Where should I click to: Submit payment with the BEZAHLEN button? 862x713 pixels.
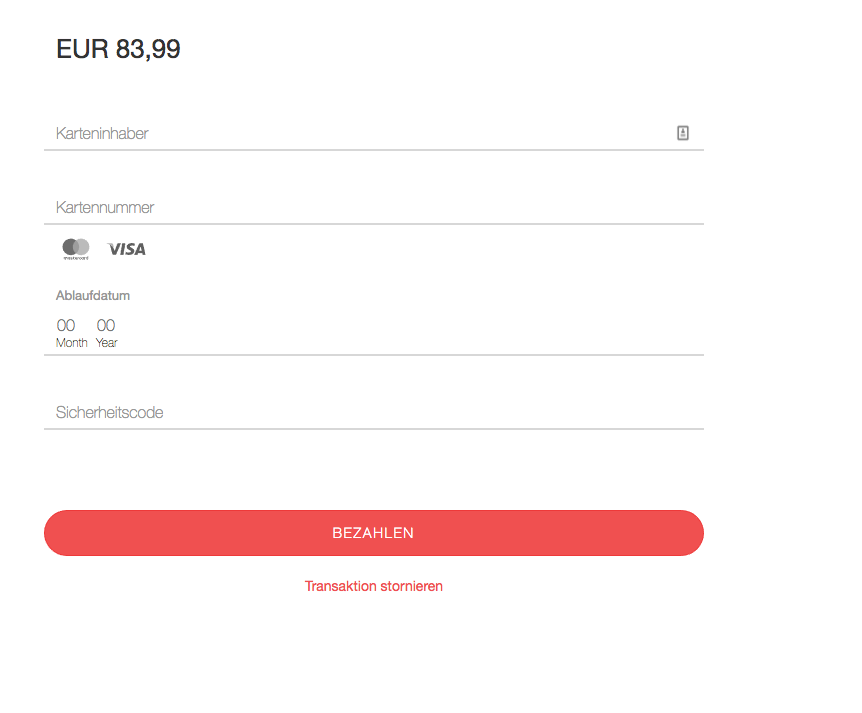(374, 533)
